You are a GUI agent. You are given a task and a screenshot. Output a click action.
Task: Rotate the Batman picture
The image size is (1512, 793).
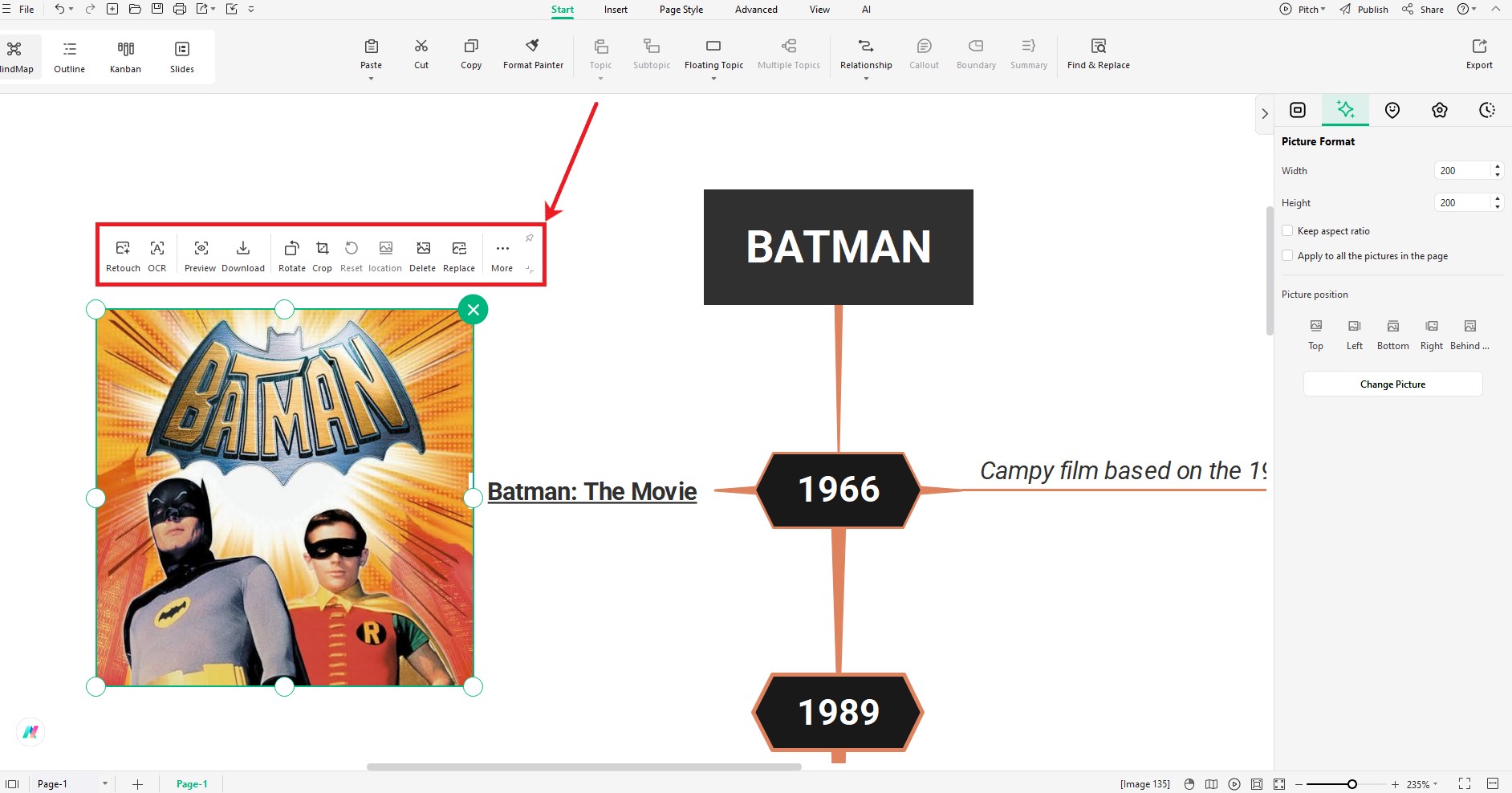(x=292, y=257)
